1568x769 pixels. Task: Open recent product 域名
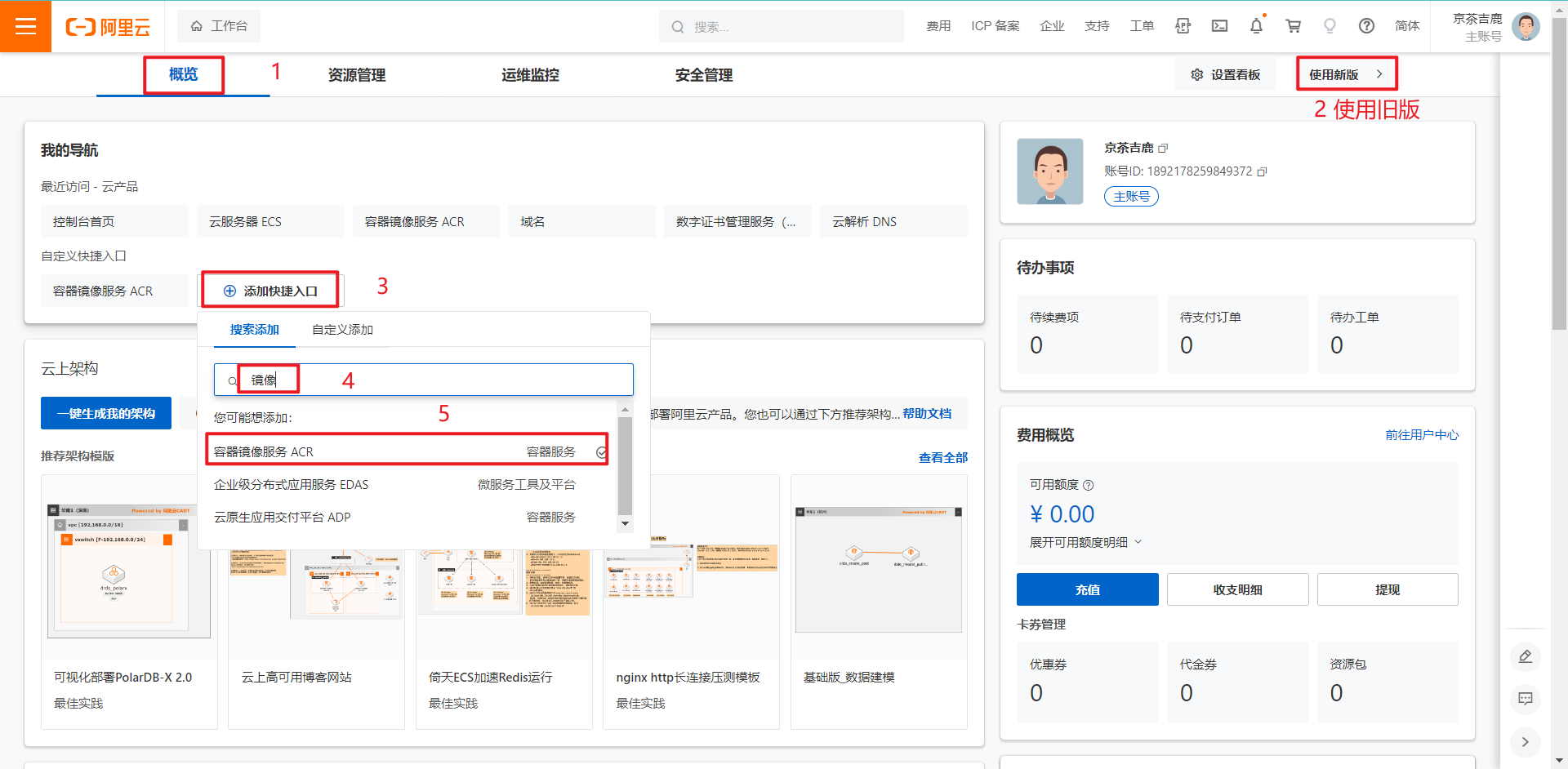pyautogui.click(x=581, y=221)
